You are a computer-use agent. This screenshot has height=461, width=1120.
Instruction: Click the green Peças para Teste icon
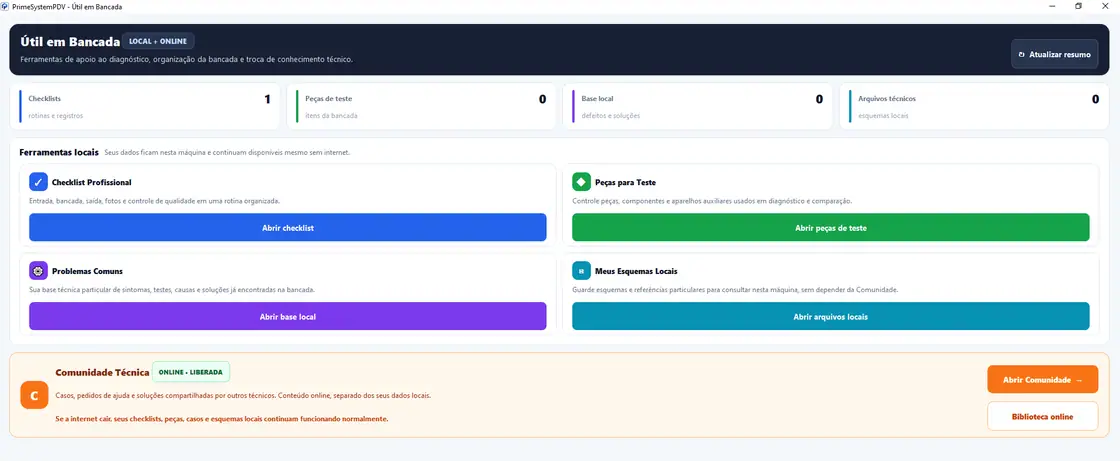coord(581,182)
